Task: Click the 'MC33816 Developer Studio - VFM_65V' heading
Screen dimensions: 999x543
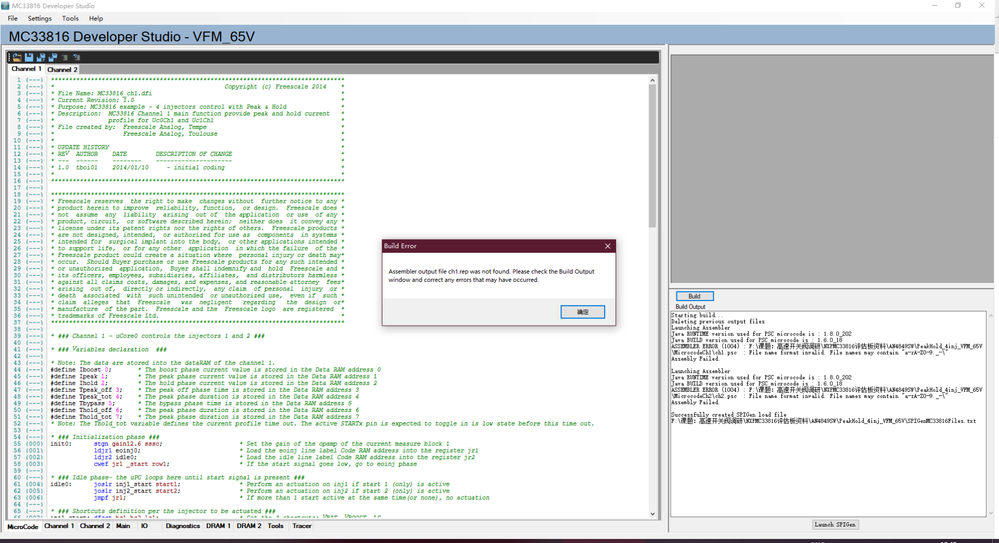Action: click(131, 37)
